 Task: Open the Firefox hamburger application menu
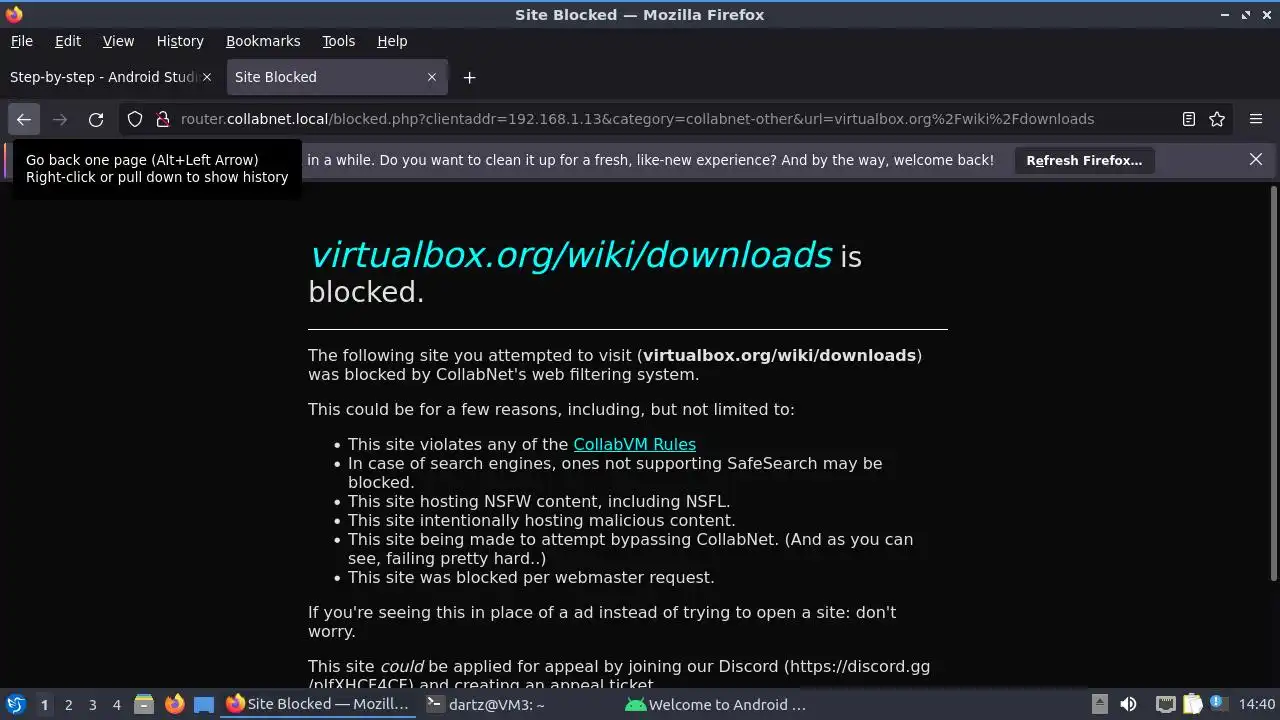pos(1256,119)
